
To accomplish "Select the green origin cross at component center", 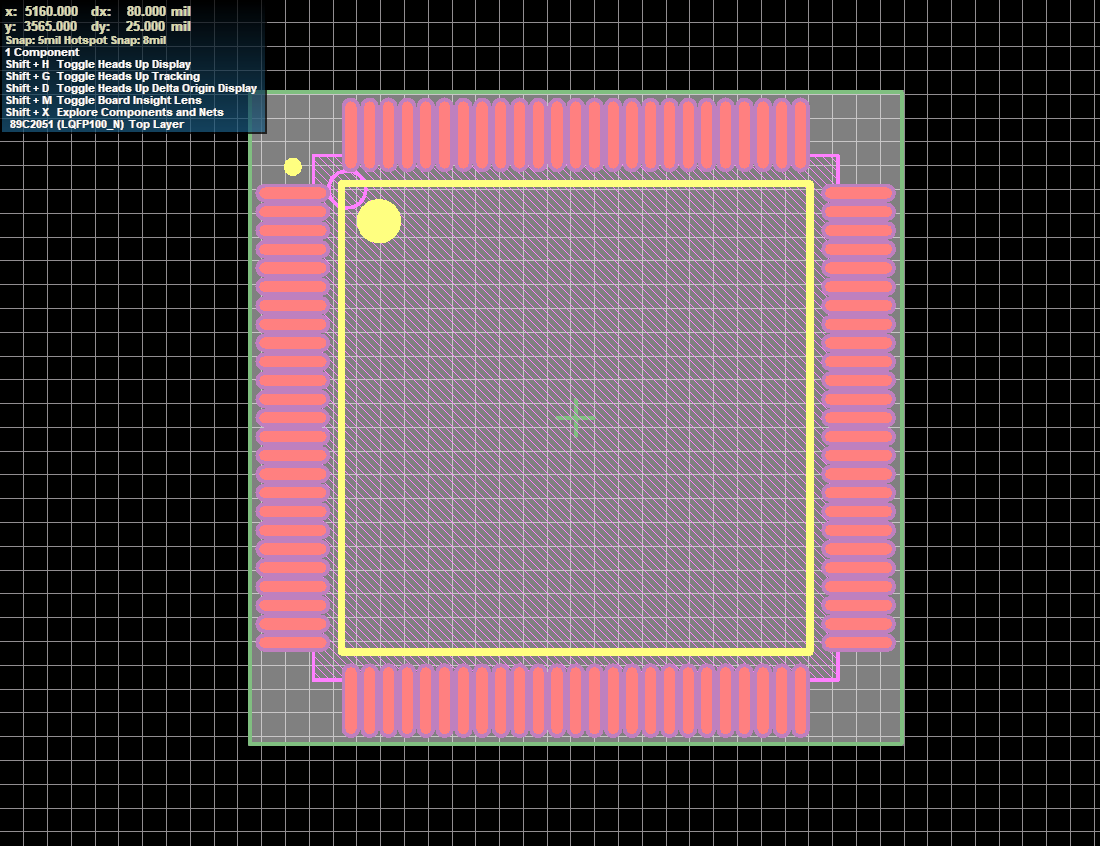I will point(575,418).
